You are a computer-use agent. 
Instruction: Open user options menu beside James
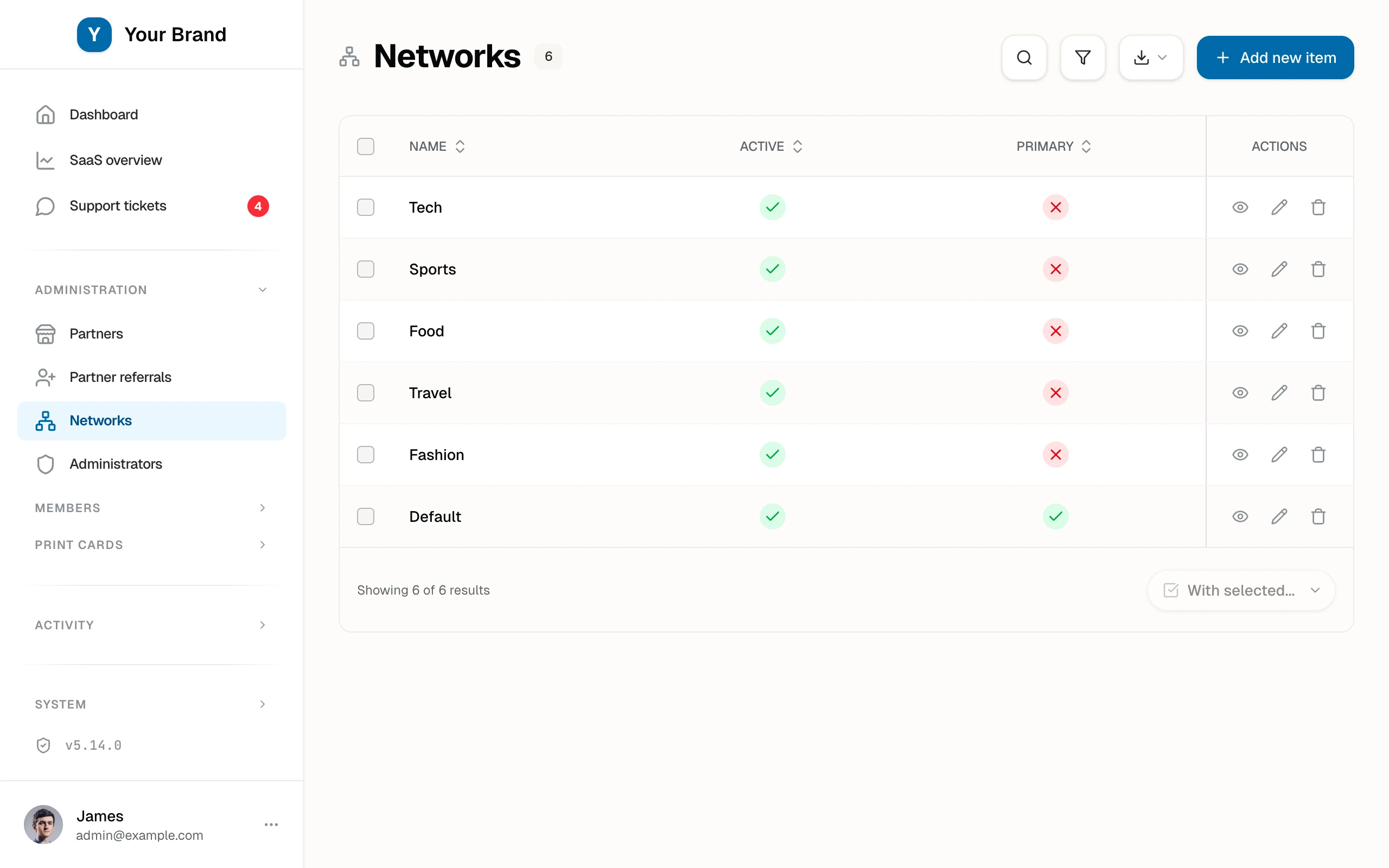pyautogui.click(x=271, y=825)
